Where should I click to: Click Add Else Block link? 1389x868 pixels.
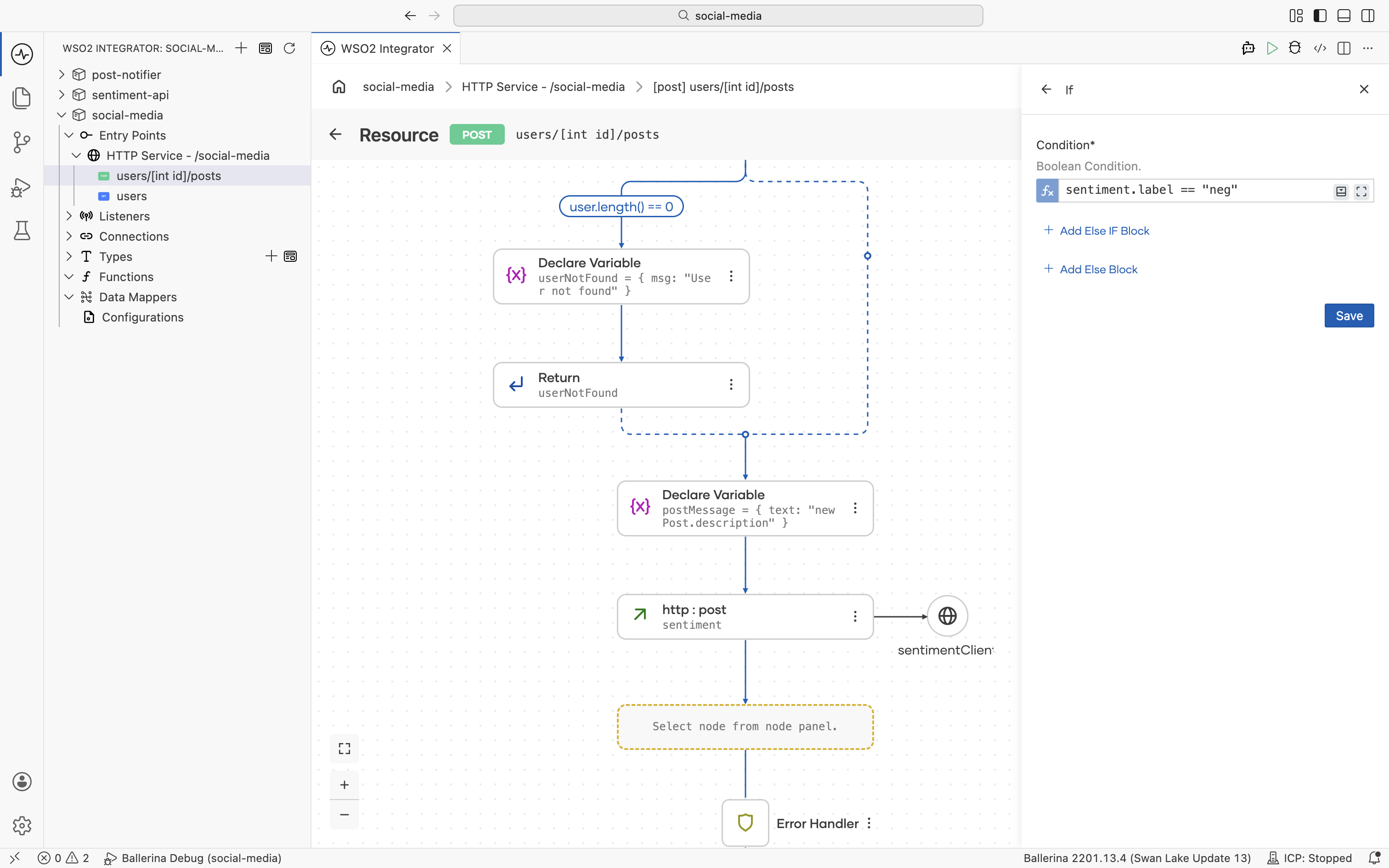[1090, 269]
